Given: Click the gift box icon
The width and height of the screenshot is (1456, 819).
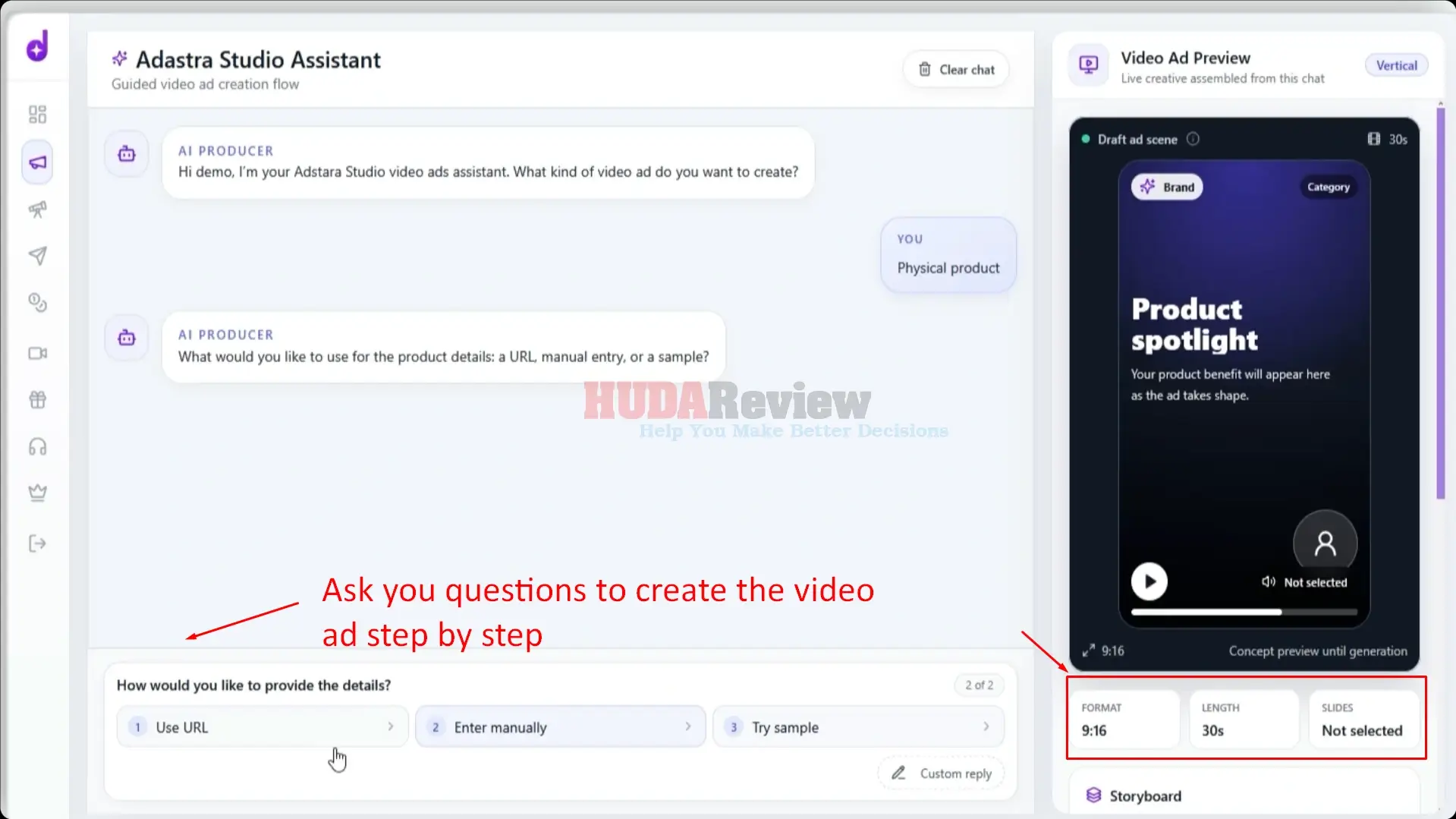Looking at the screenshot, I should (x=37, y=399).
